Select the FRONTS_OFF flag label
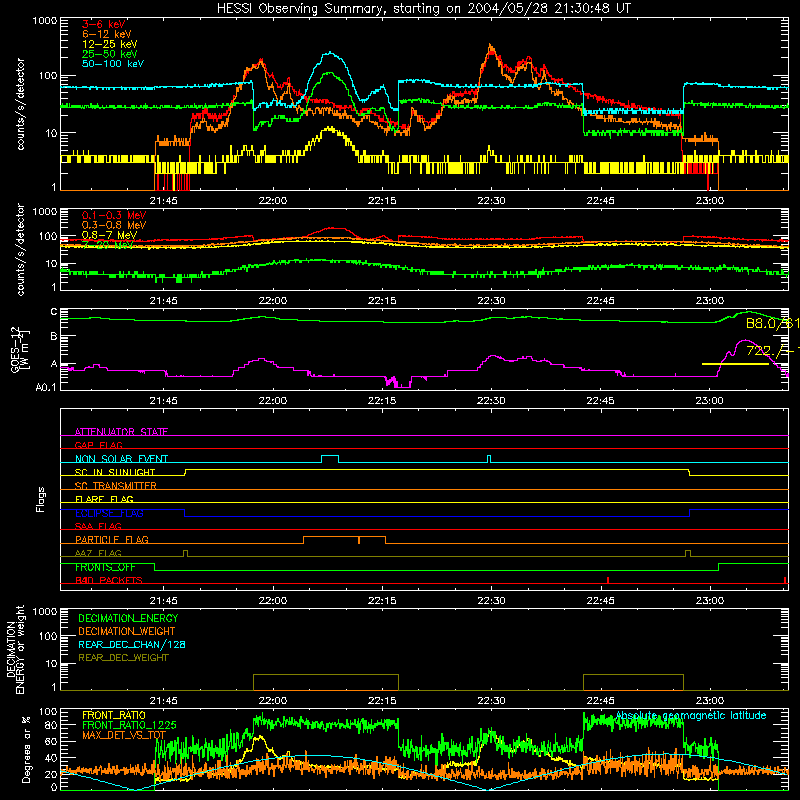Viewport: 800px width, 800px height. tap(105, 567)
